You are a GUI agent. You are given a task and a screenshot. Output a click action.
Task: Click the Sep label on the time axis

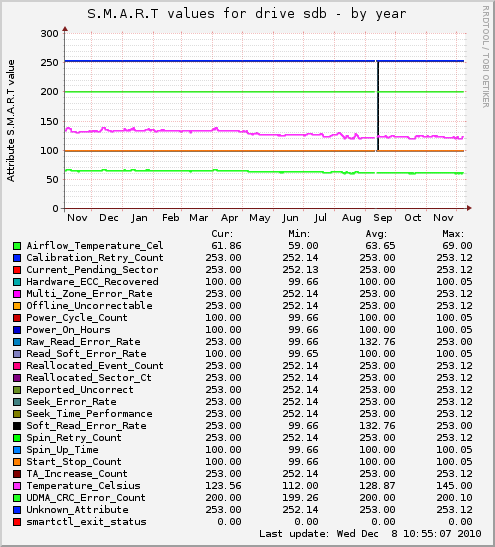pos(383,218)
